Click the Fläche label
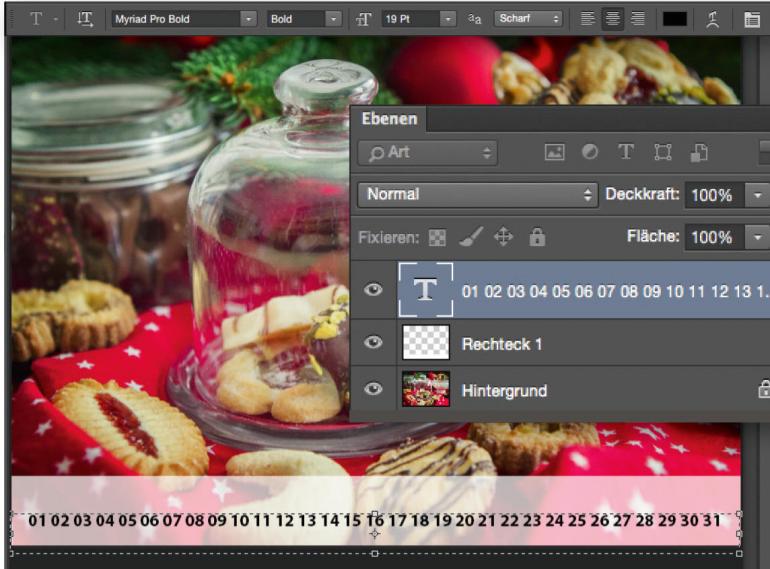This screenshot has height=569, width=770. tap(653, 236)
